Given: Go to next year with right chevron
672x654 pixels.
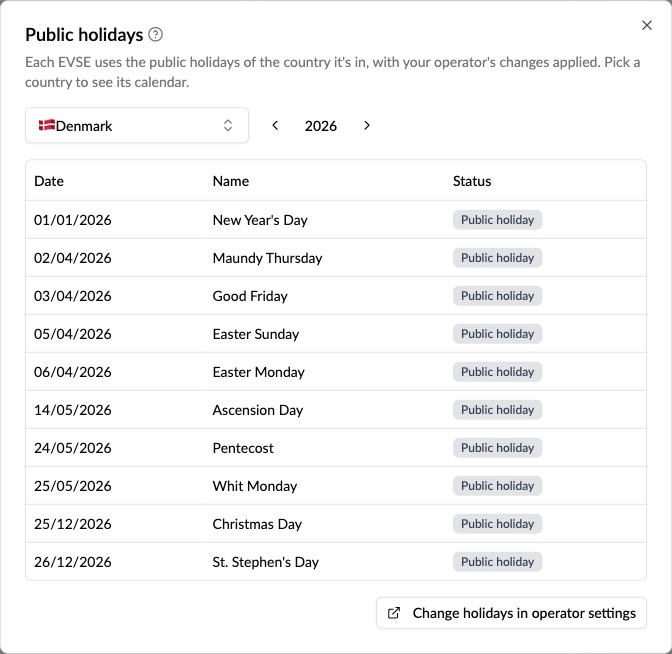Looking at the screenshot, I should tap(366, 126).
